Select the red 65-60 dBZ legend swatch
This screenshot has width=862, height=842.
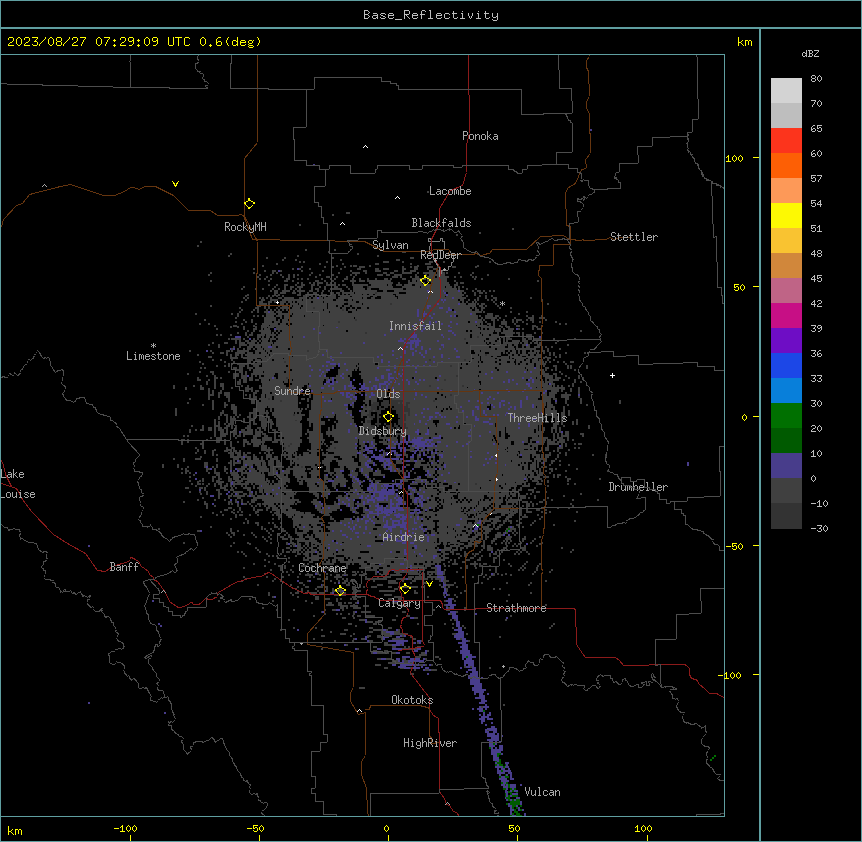(x=786, y=141)
